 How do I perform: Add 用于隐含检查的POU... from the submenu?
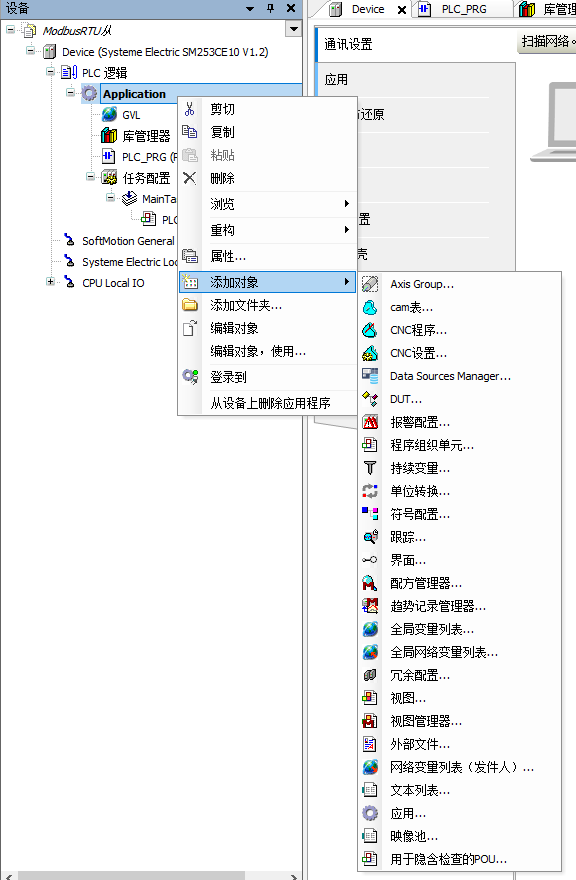point(459,859)
